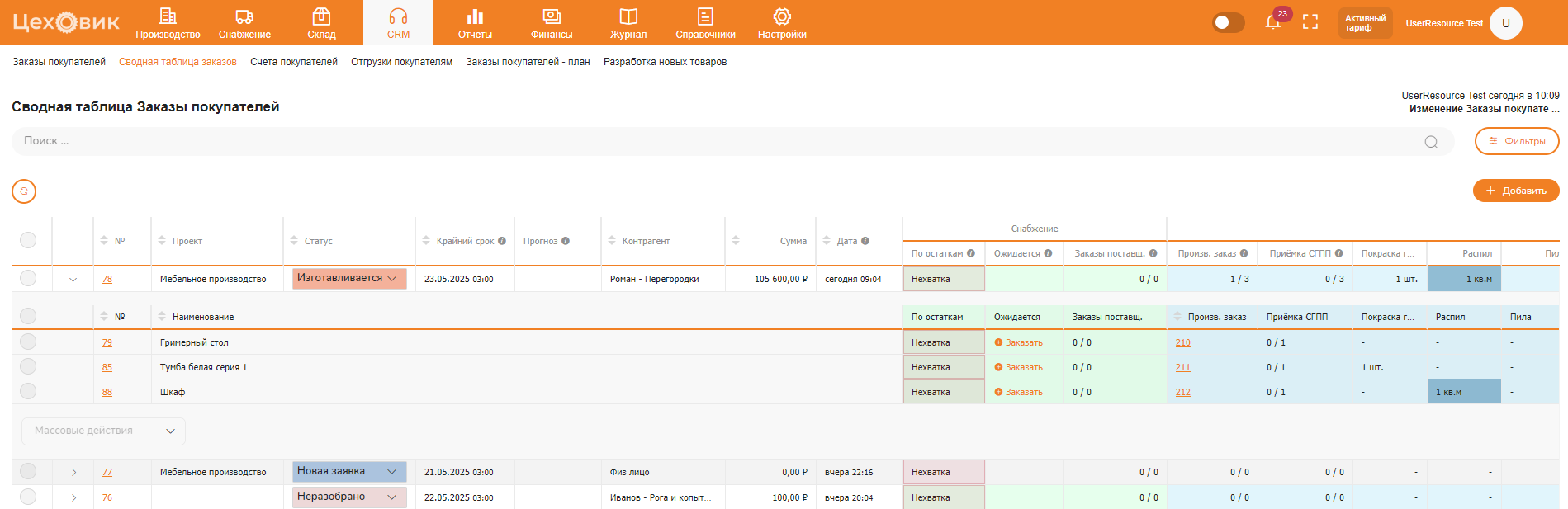Open production order link 210
The width and height of the screenshot is (1568, 509).
click(1182, 342)
